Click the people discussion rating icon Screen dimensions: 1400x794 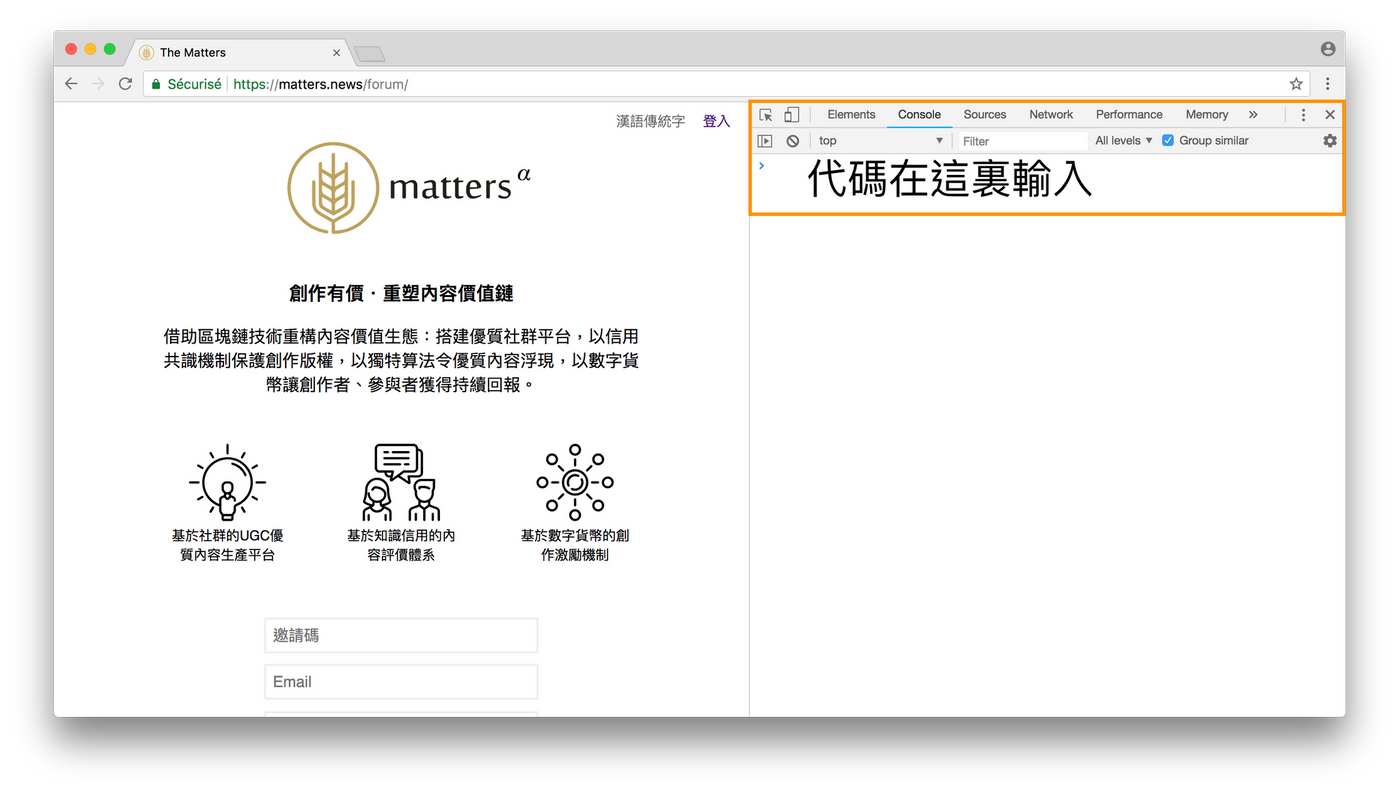[x=401, y=482]
